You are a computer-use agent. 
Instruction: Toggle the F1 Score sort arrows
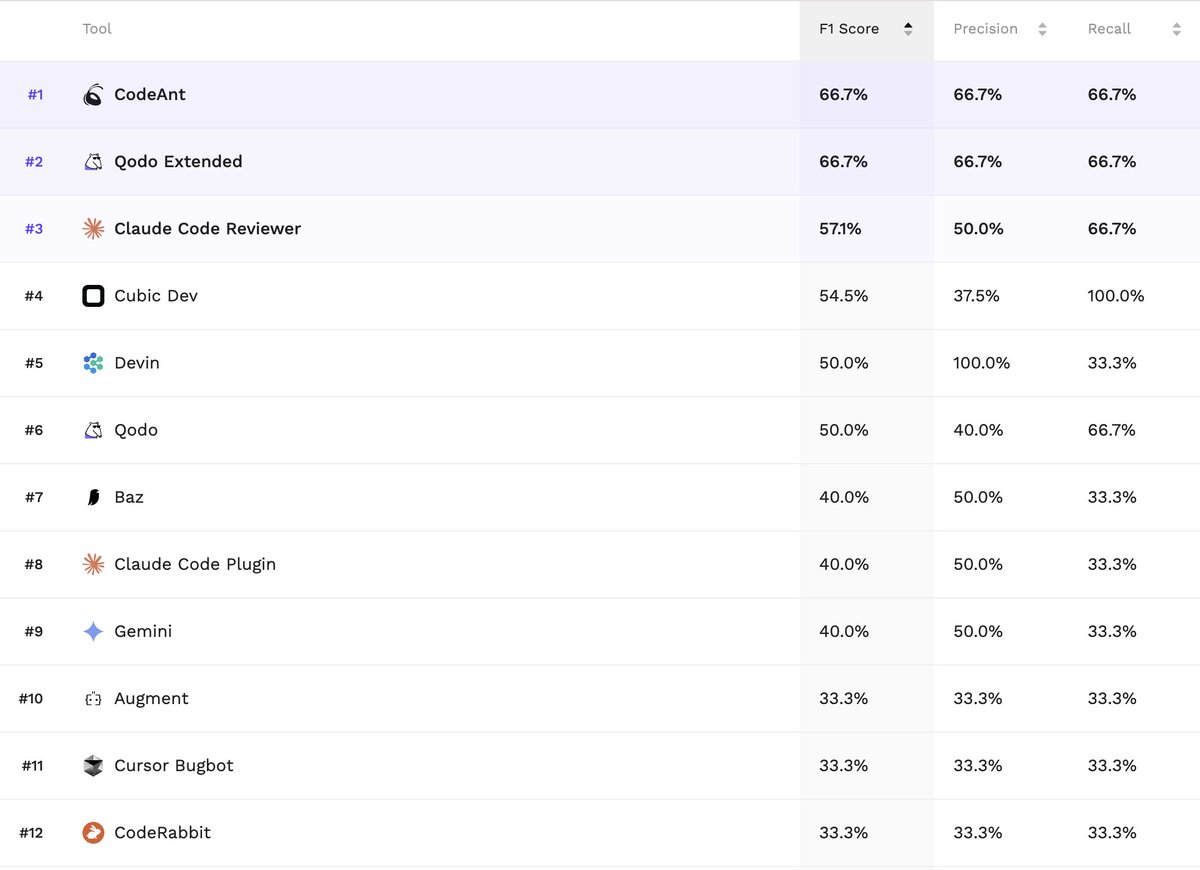point(908,29)
